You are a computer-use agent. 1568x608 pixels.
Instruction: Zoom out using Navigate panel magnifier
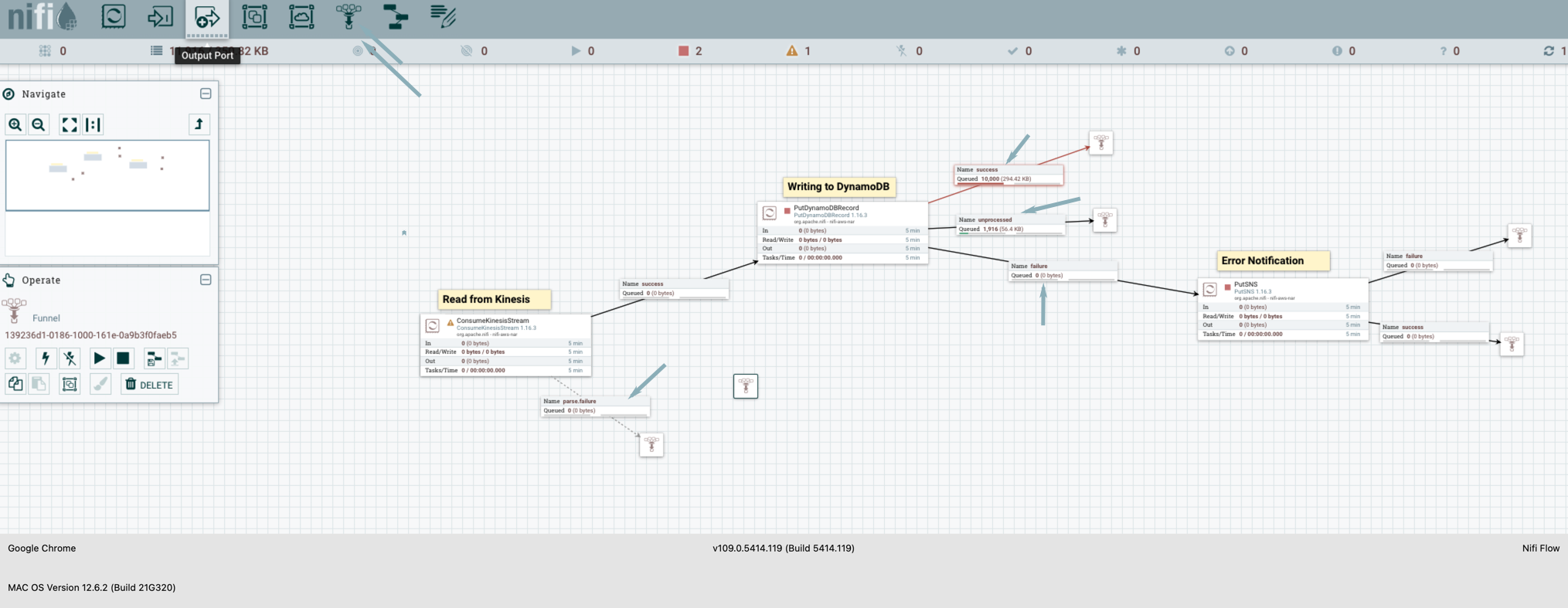point(39,124)
